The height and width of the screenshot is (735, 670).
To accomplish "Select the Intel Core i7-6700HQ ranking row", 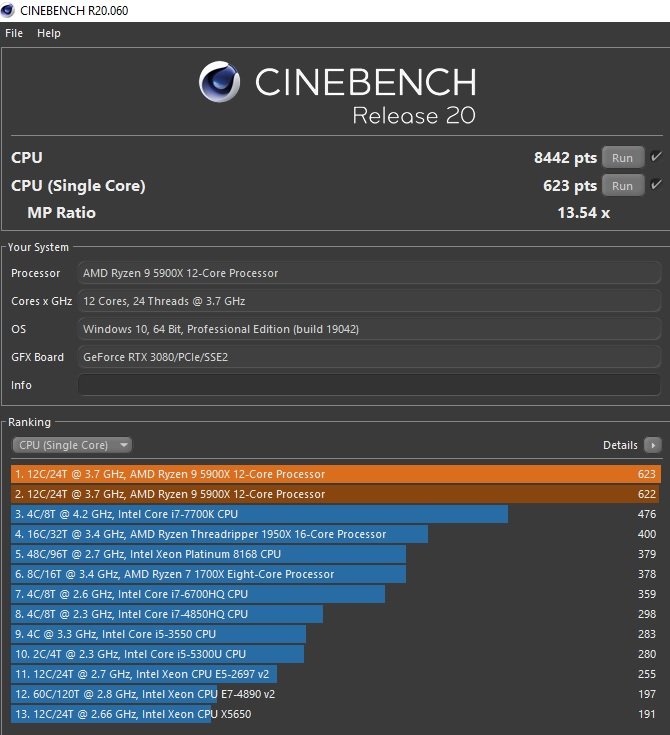I will point(336,594).
